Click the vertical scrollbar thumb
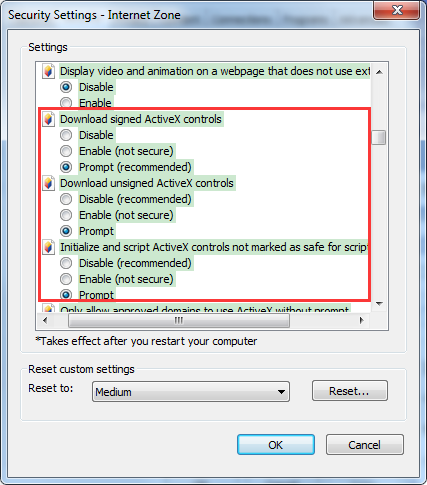Screen dimensions: 427x485 click(x=379, y=137)
